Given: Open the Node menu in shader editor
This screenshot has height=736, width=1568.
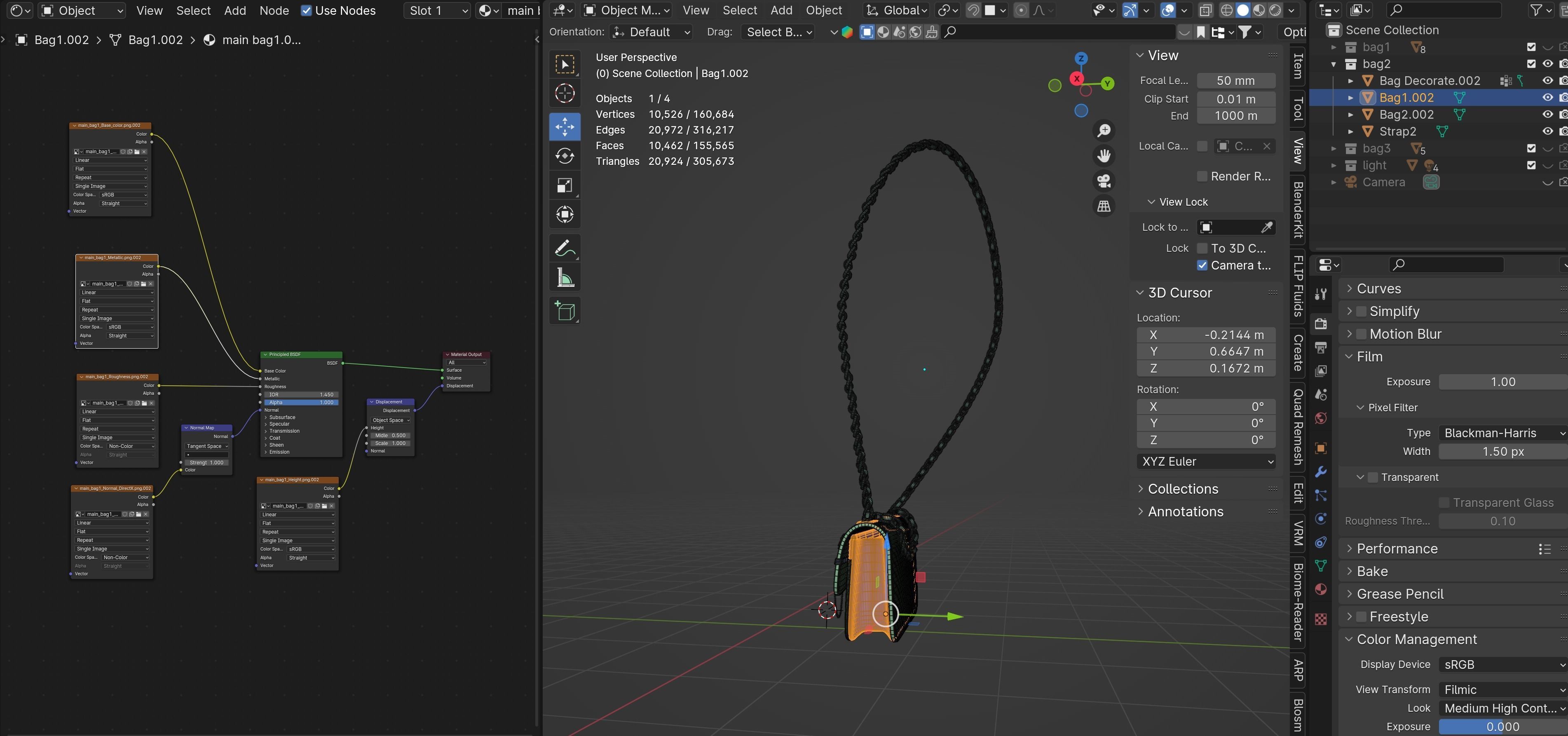Looking at the screenshot, I should [x=274, y=10].
